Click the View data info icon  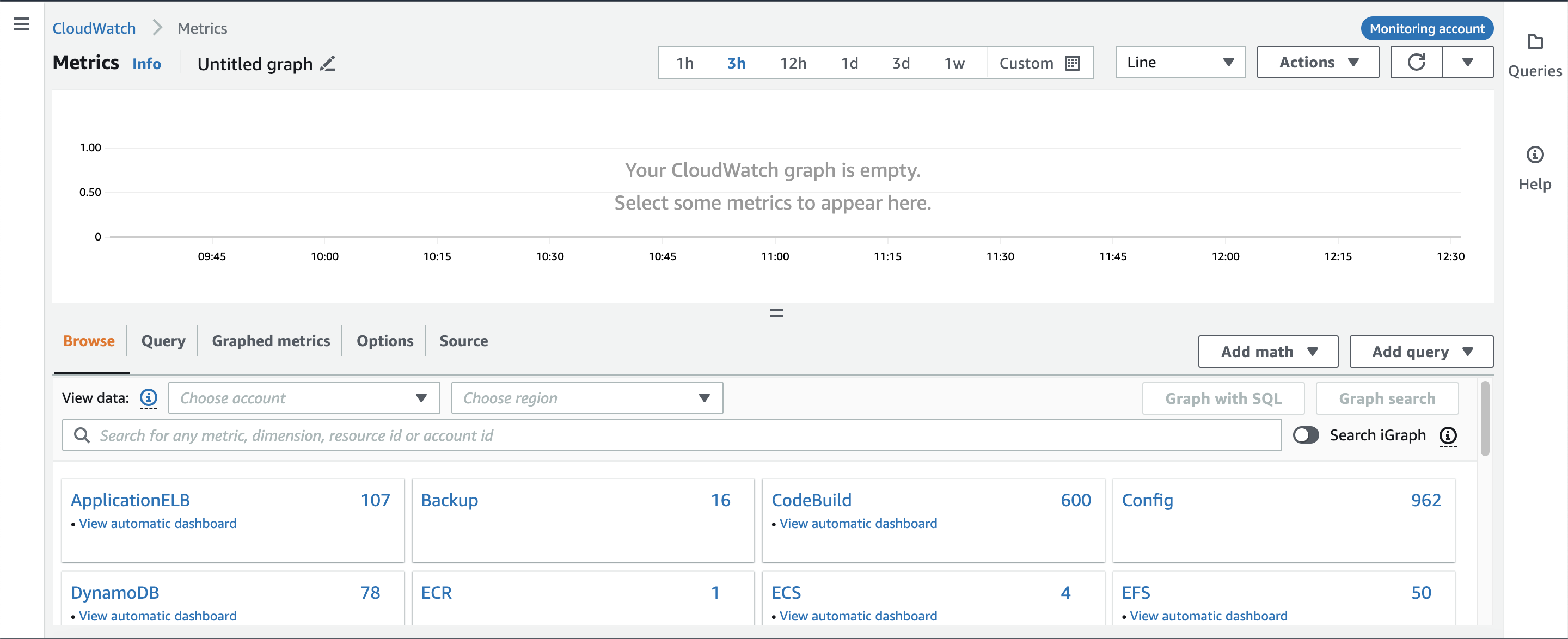point(149,398)
